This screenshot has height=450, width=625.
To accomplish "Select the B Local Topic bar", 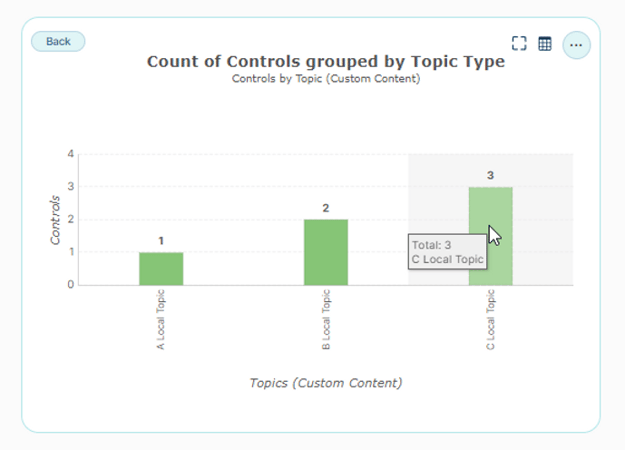I will click(x=326, y=252).
